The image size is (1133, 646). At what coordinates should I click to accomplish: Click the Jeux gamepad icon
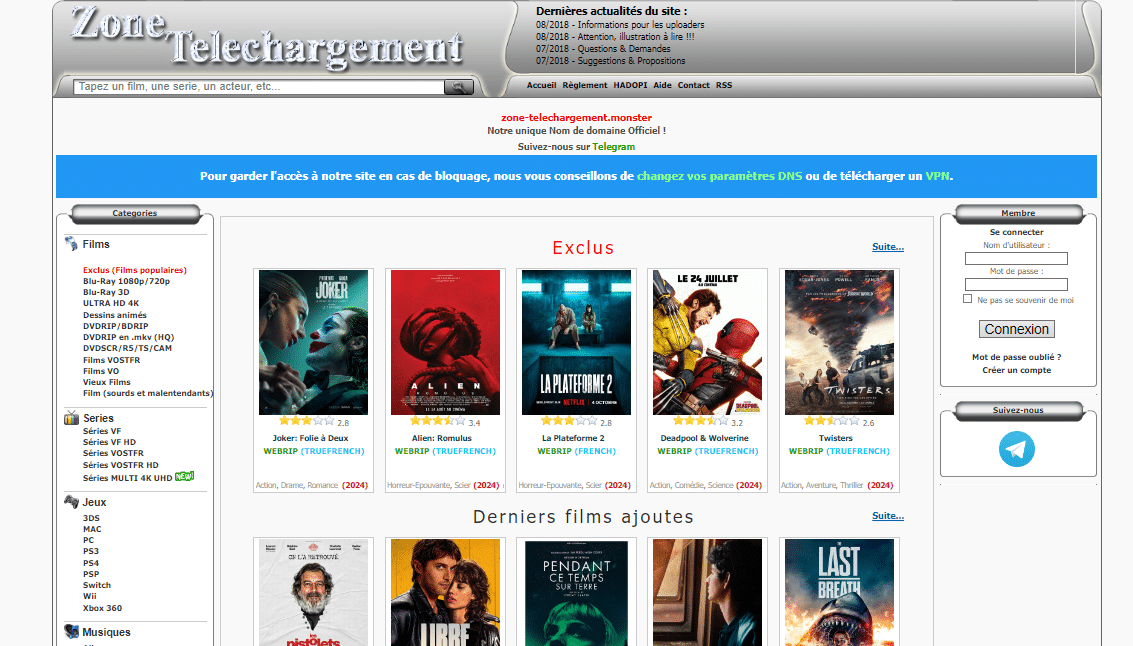(x=71, y=502)
